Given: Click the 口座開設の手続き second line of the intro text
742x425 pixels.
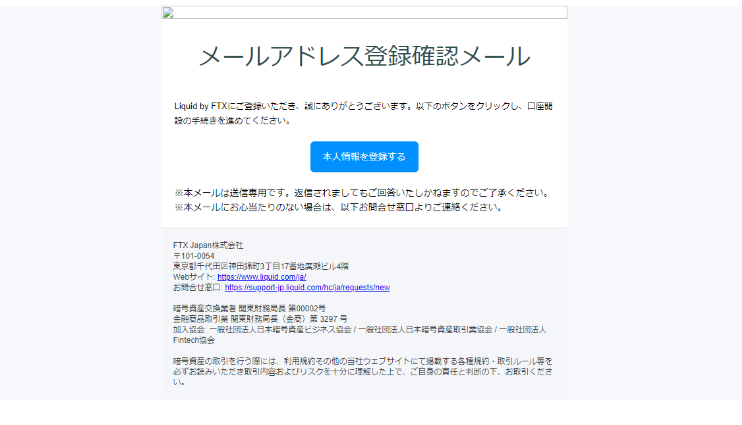Looking at the screenshot, I should [232, 120].
